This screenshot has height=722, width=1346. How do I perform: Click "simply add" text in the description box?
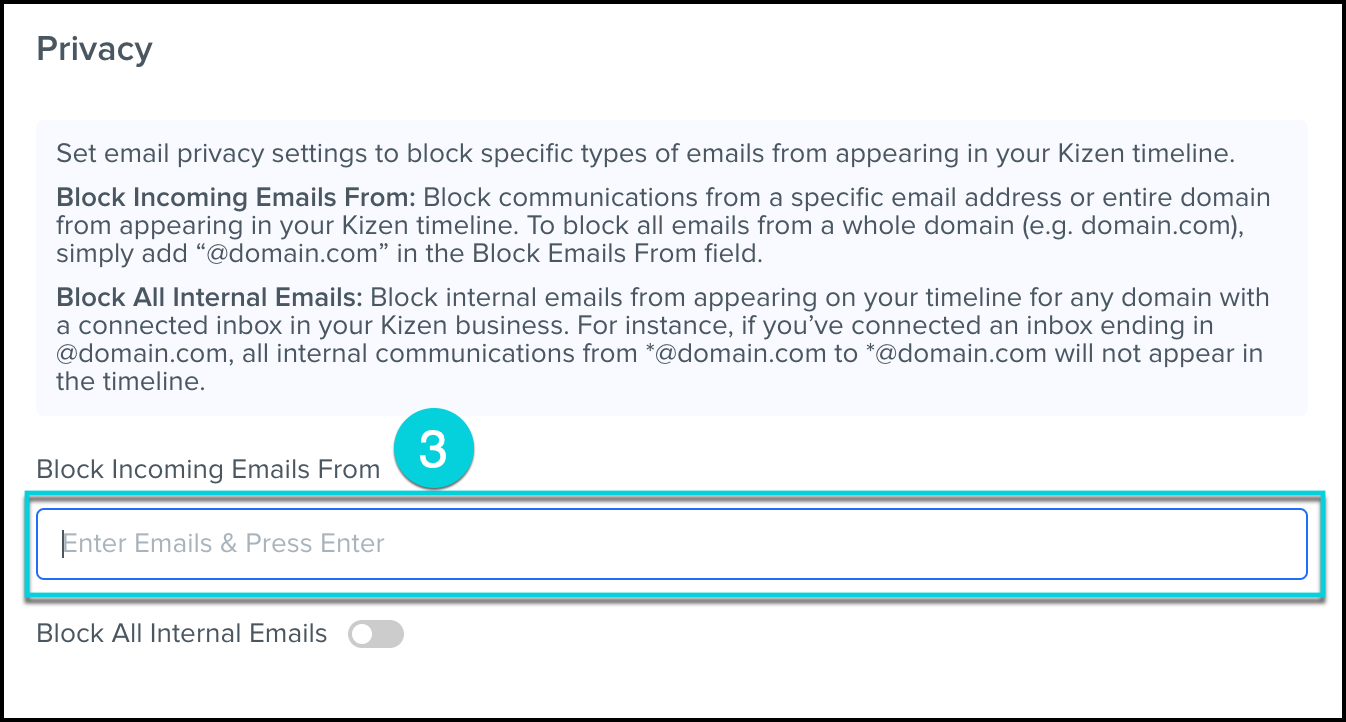click(x=103, y=254)
